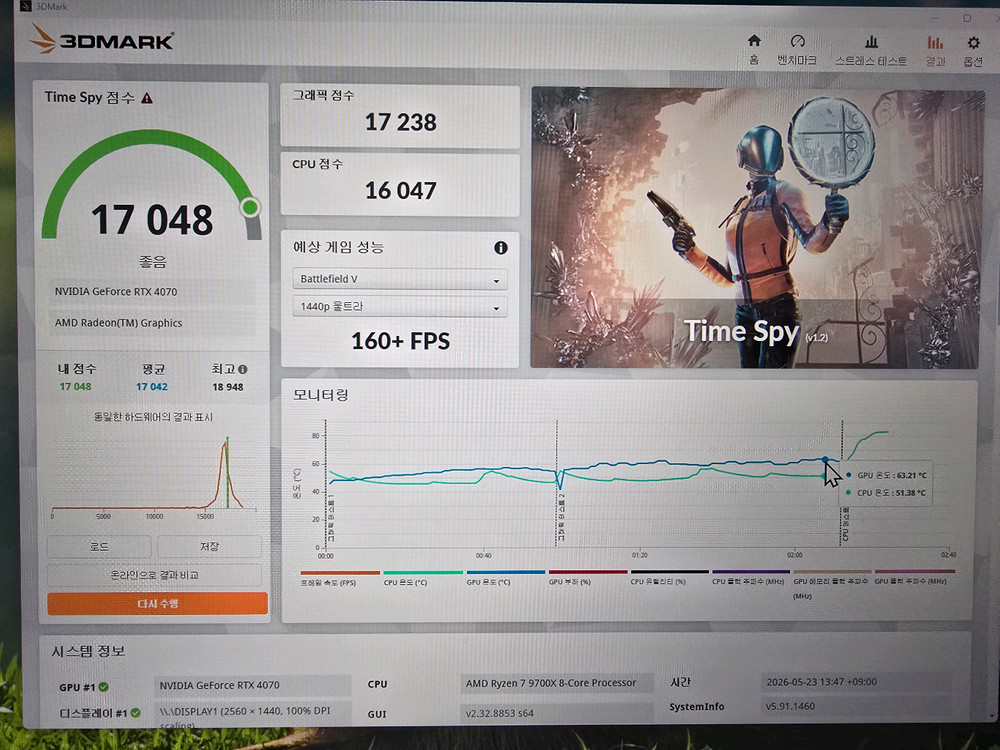Click the 3DMark logo
1000x750 pixels.
pos(101,40)
